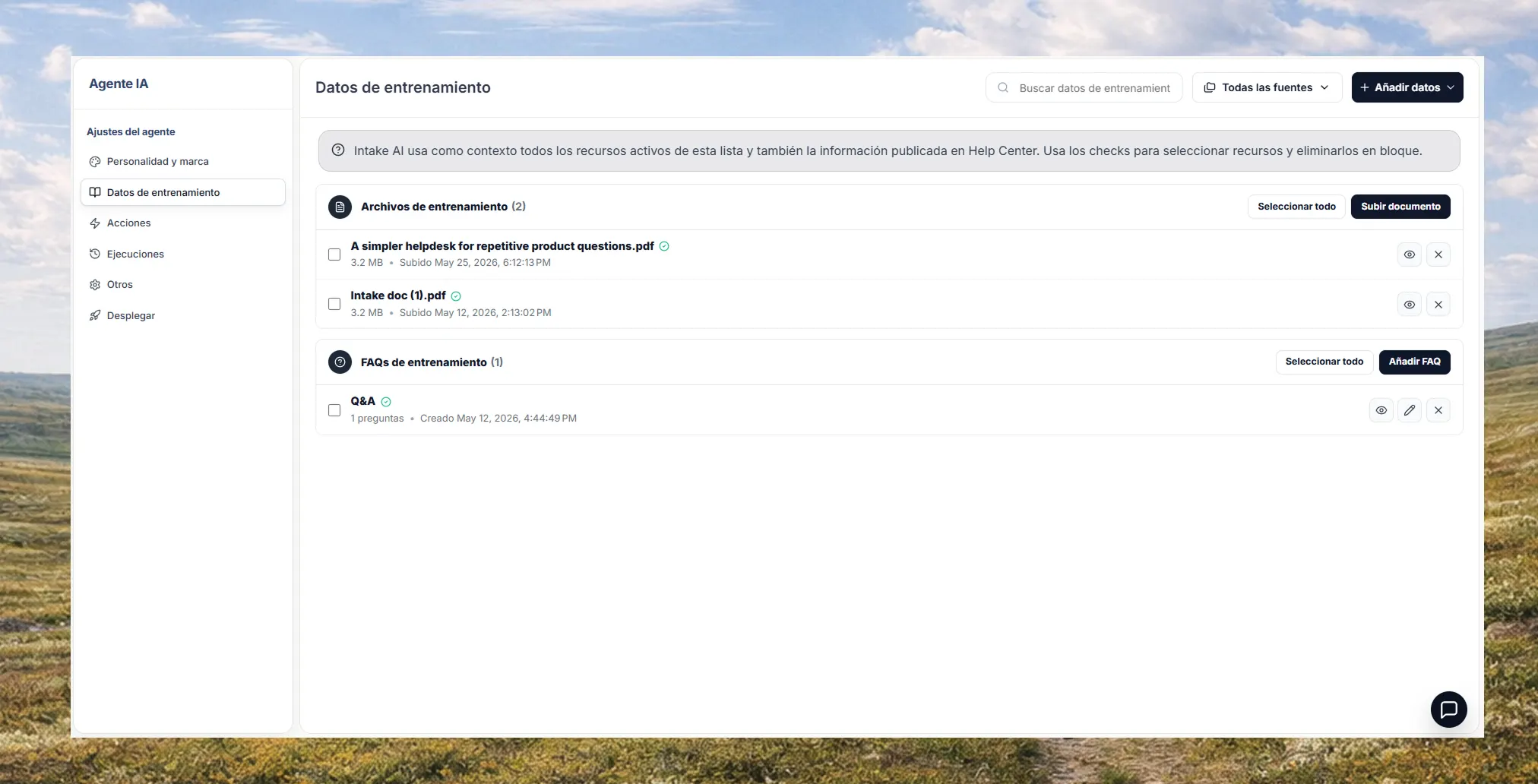The image size is (1538, 784).
Task: Click green check beside A simpler helpdesk PDF
Action: pyautogui.click(x=664, y=246)
